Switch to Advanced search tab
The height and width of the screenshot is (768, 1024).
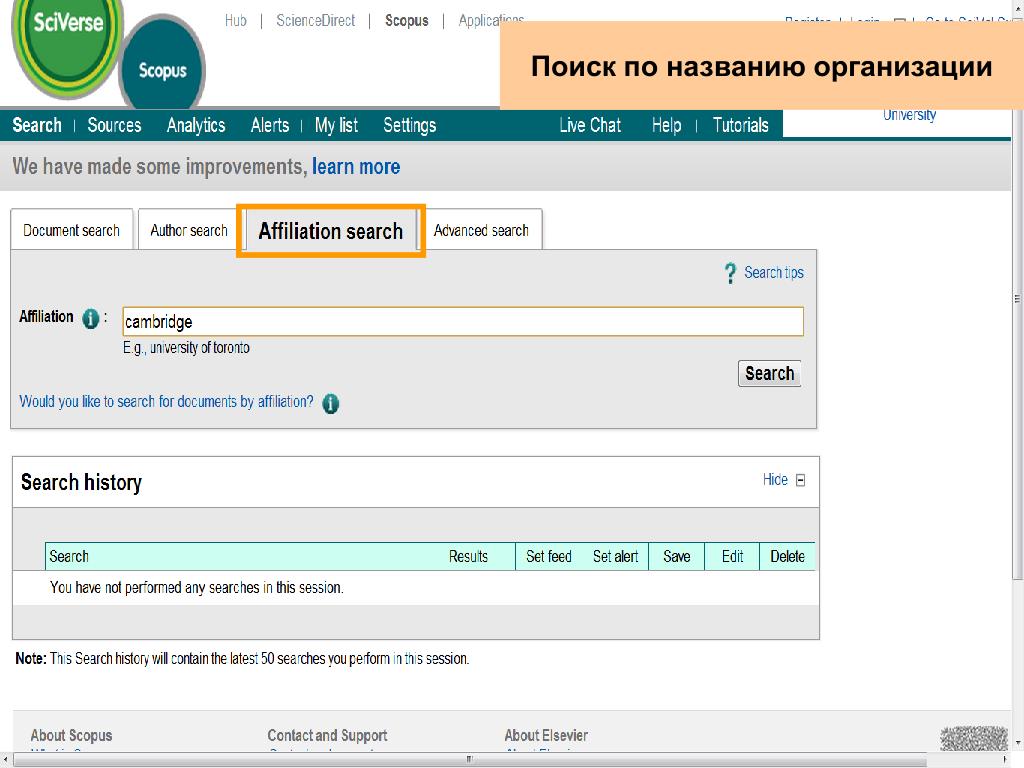(x=481, y=230)
